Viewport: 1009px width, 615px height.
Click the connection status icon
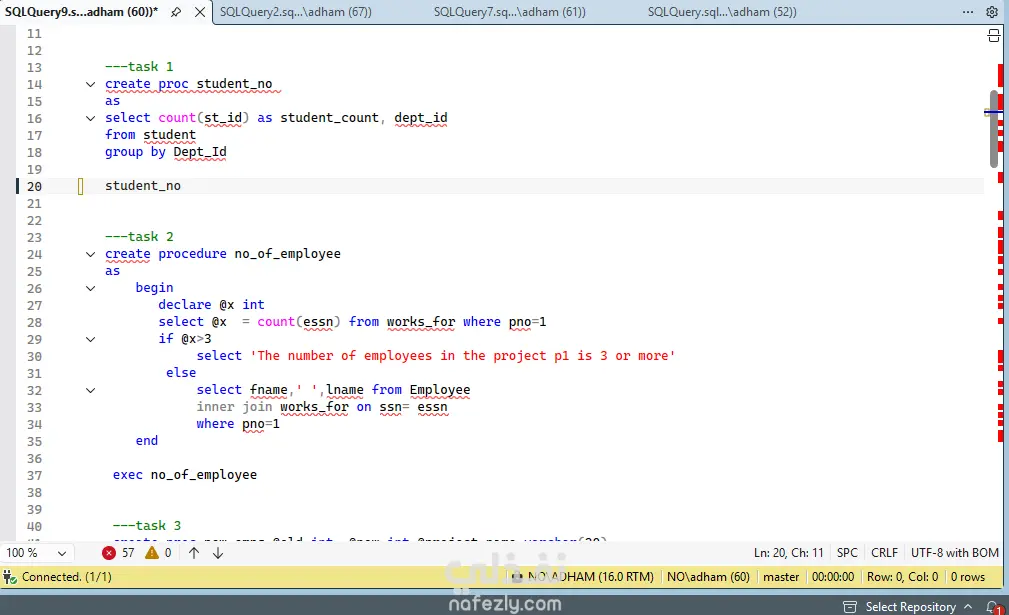point(10,577)
